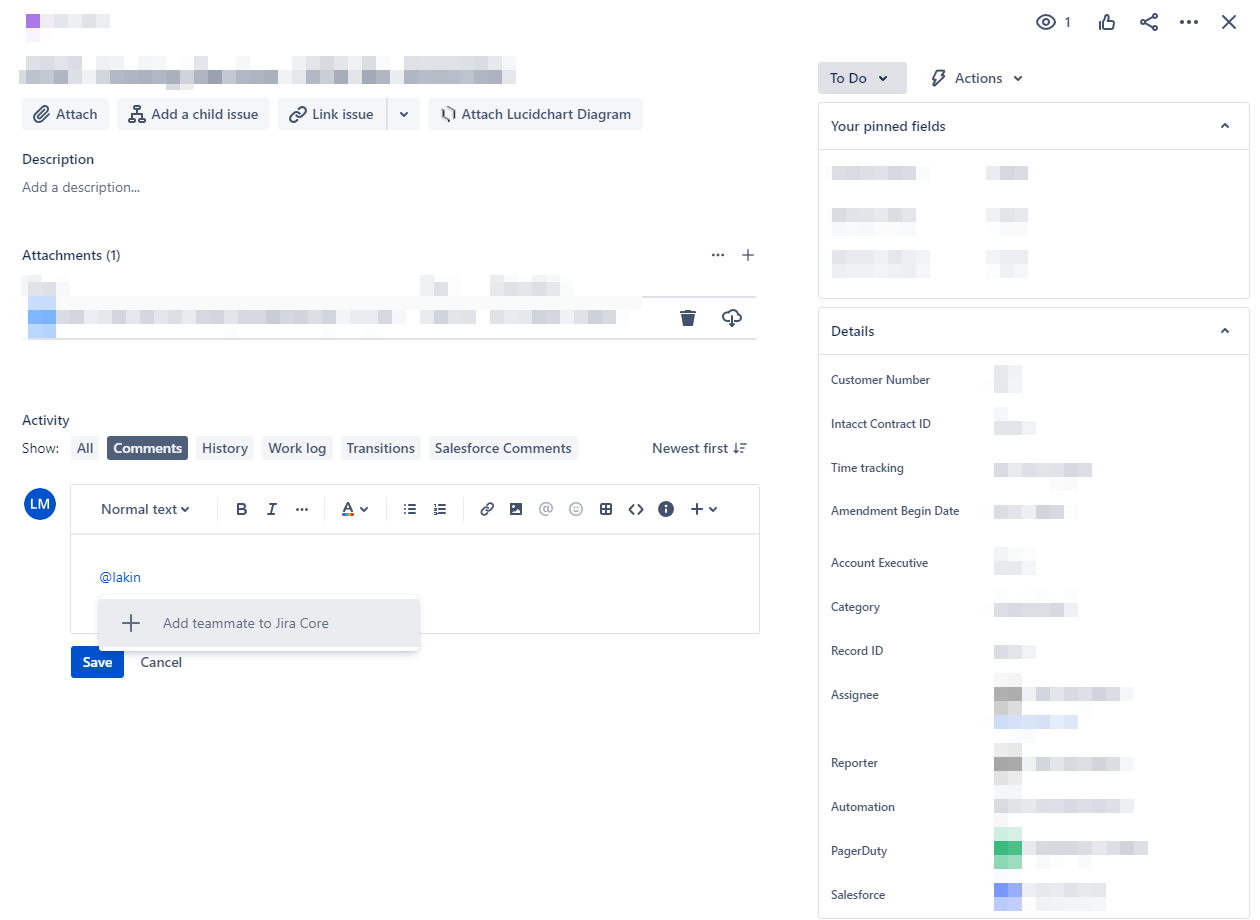
Task: Insert an image into the comment
Action: [x=516, y=509]
